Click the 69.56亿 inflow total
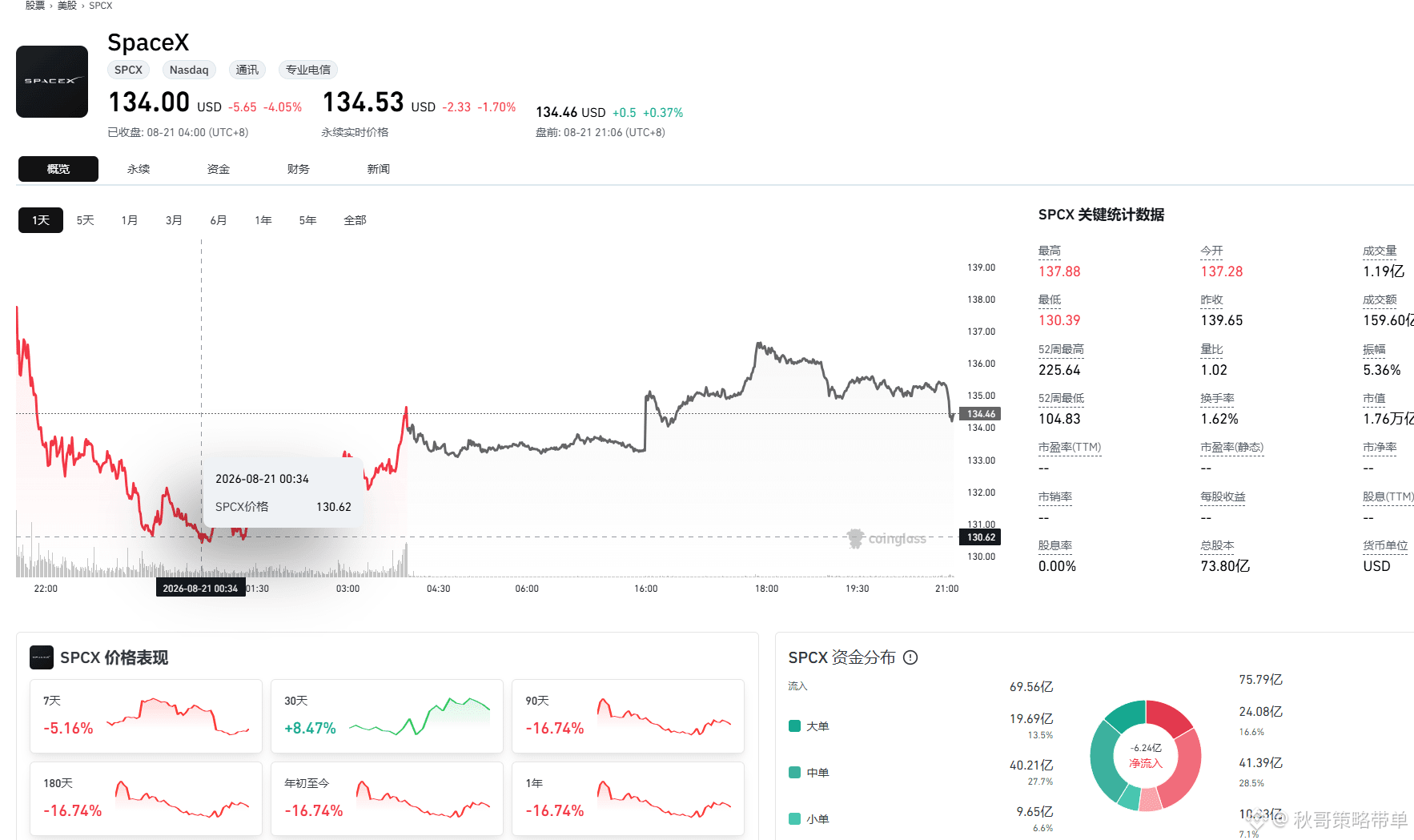Viewport: 1414px width, 840px height. [x=1031, y=687]
